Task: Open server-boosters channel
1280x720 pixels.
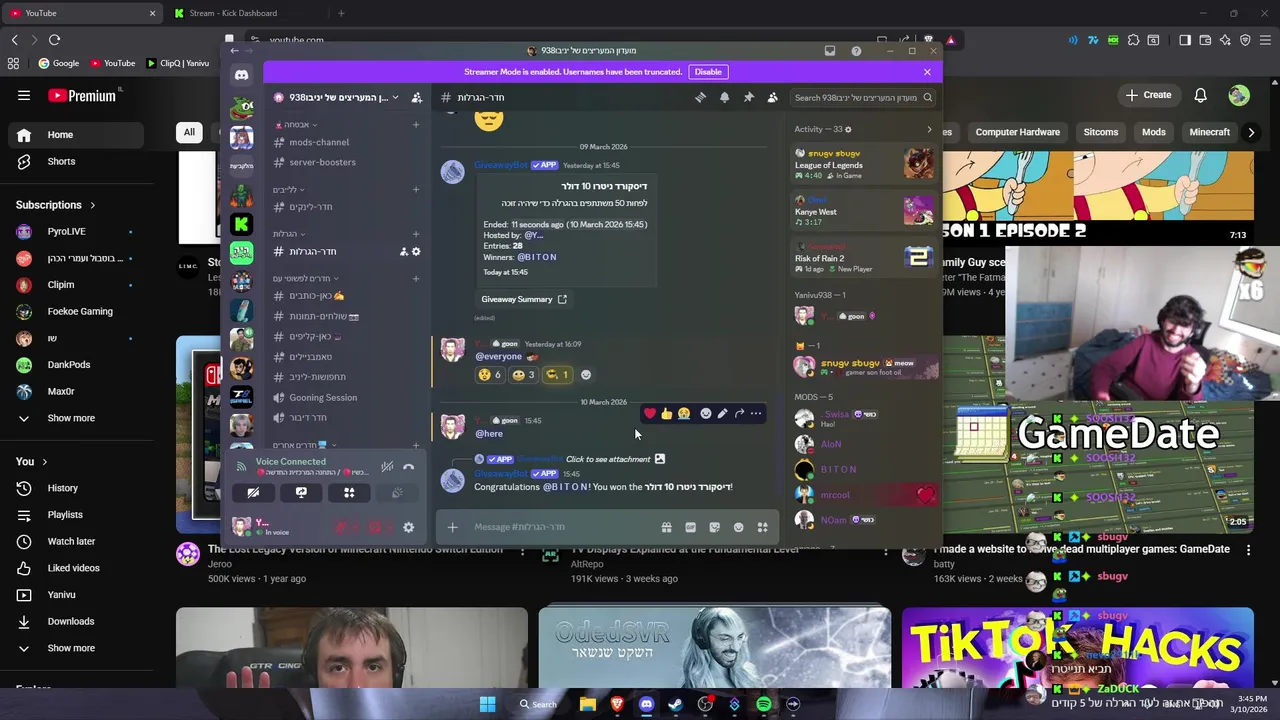Action: [346, 162]
